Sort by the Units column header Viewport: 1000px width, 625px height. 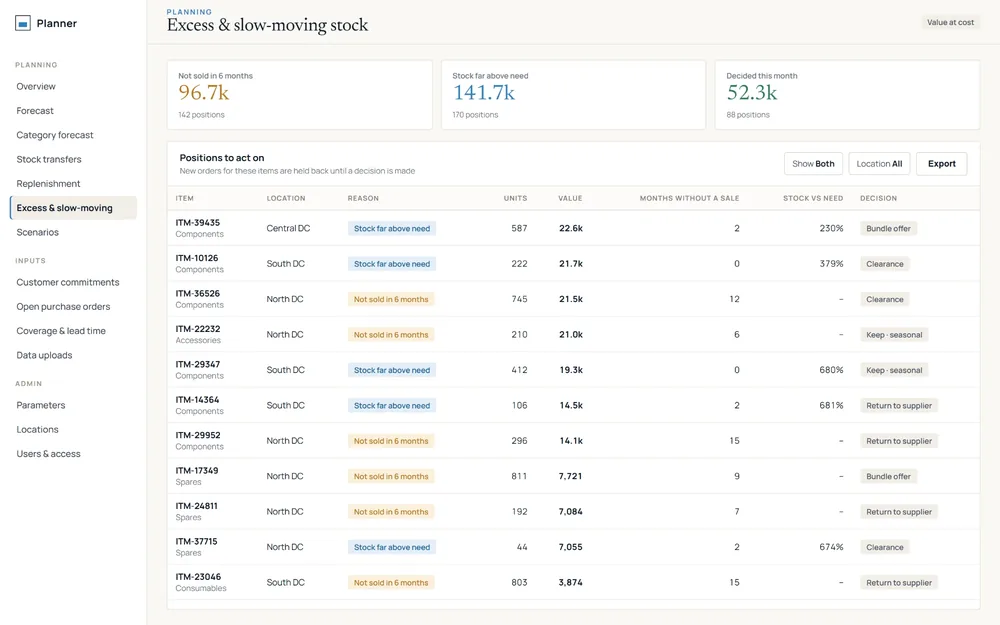click(515, 198)
